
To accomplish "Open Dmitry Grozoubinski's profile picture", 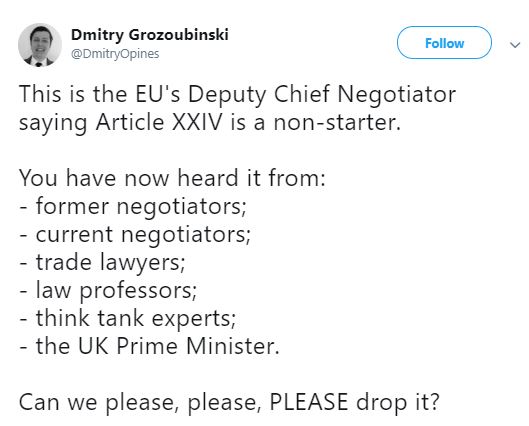I will [40, 45].
